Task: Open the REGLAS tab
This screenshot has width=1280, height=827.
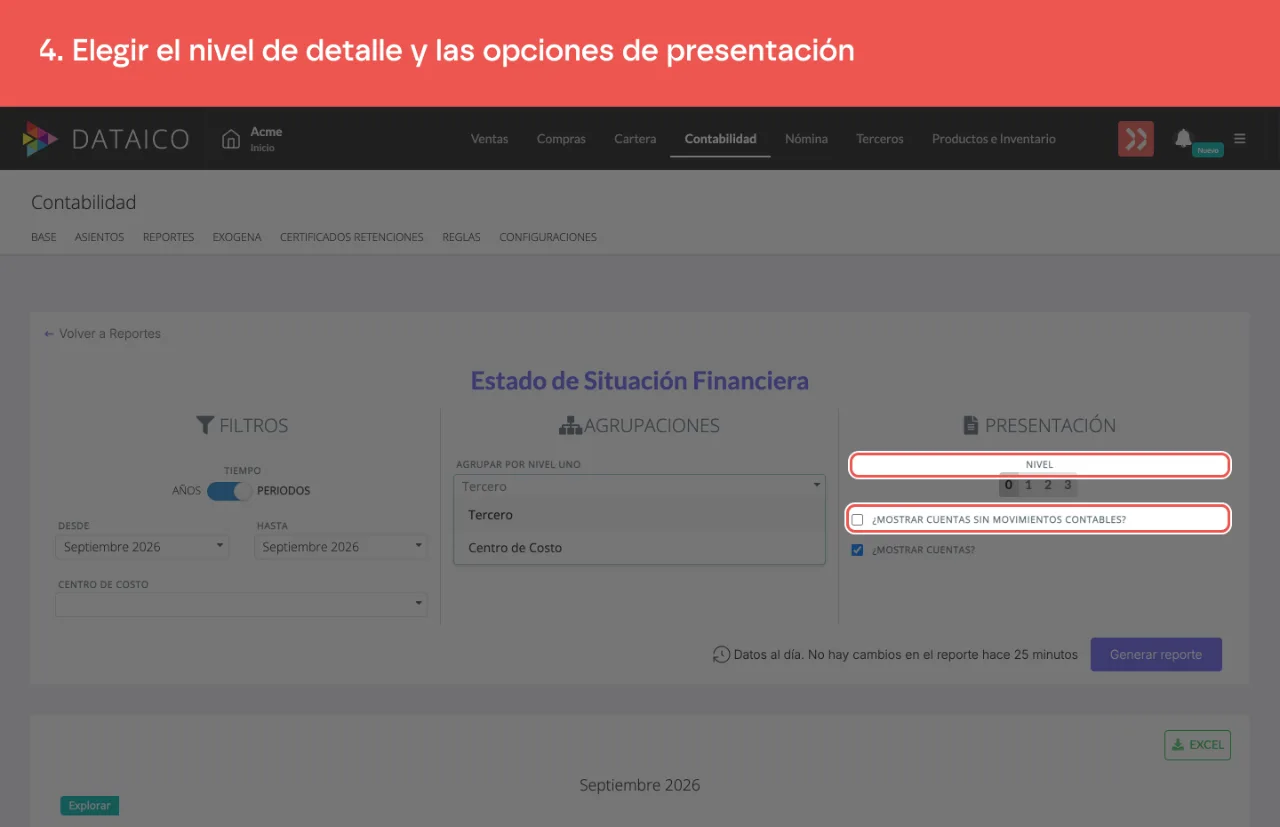Action: pyautogui.click(x=462, y=238)
